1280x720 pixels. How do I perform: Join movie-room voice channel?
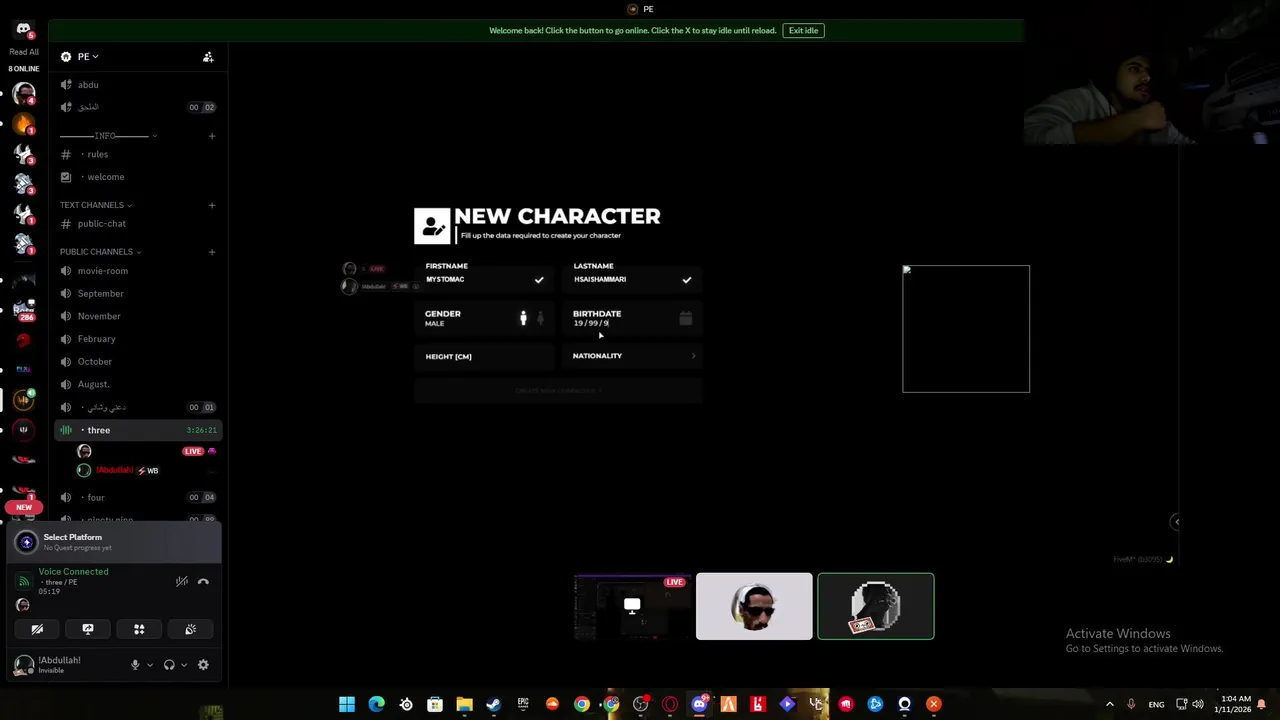pos(138,271)
